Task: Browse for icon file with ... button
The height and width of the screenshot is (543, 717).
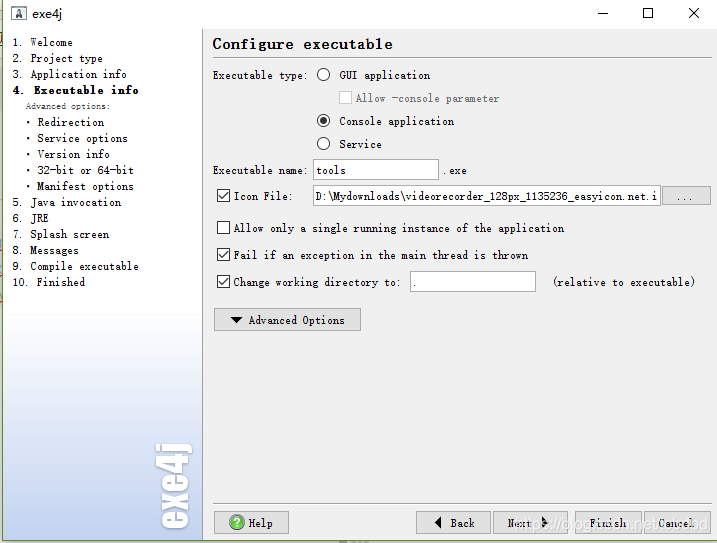Action: tap(686, 196)
